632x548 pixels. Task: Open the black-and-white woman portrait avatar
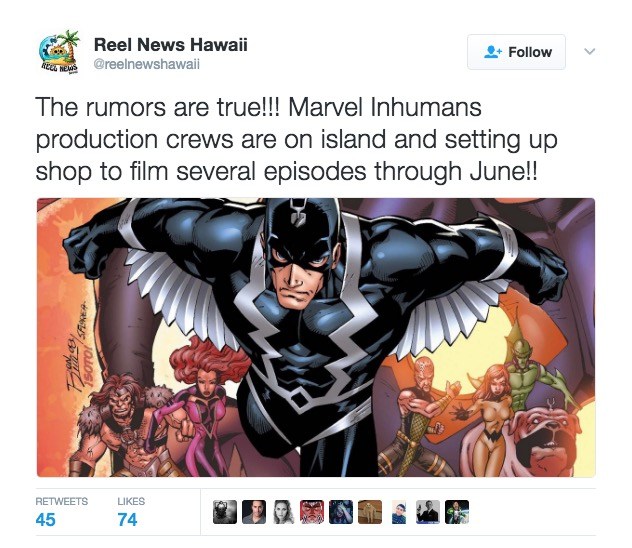283,512
